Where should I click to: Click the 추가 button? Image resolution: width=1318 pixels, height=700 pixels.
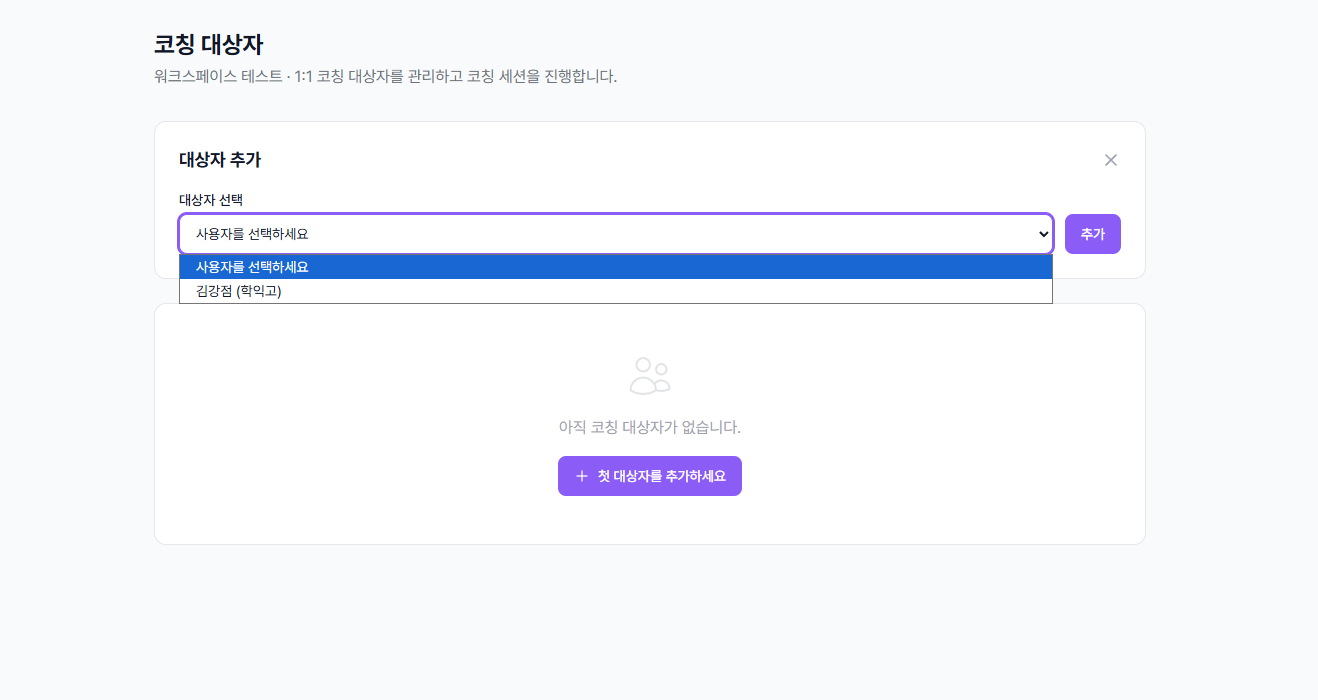click(1092, 233)
